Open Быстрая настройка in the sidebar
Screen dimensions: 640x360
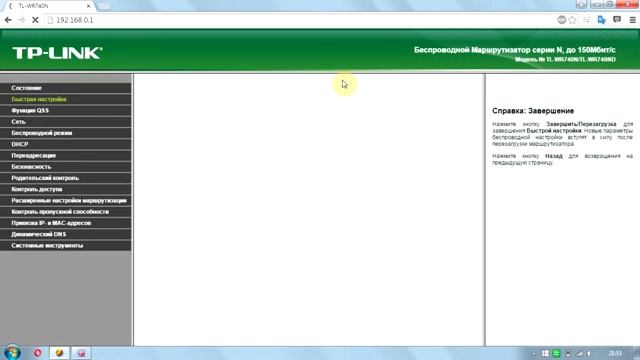pyautogui.click(x=66, y=99)
